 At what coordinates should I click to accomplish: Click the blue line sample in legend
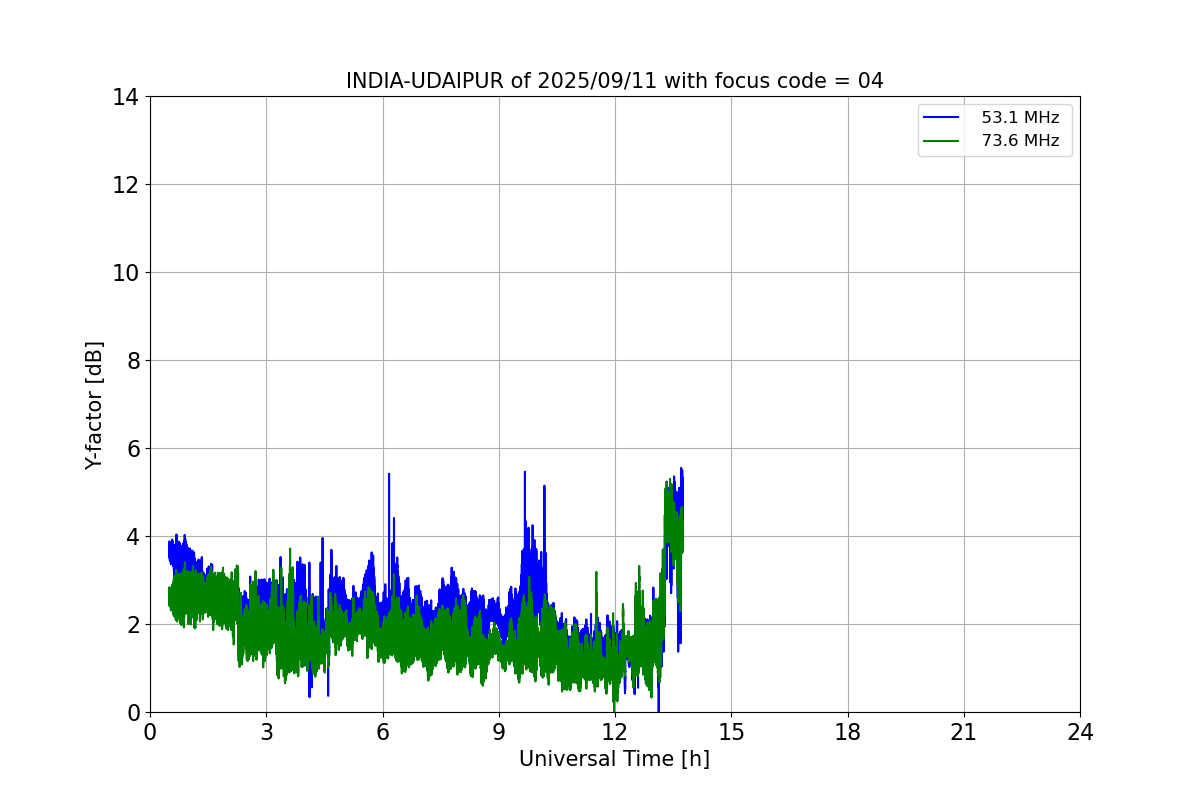click(943, 118)
